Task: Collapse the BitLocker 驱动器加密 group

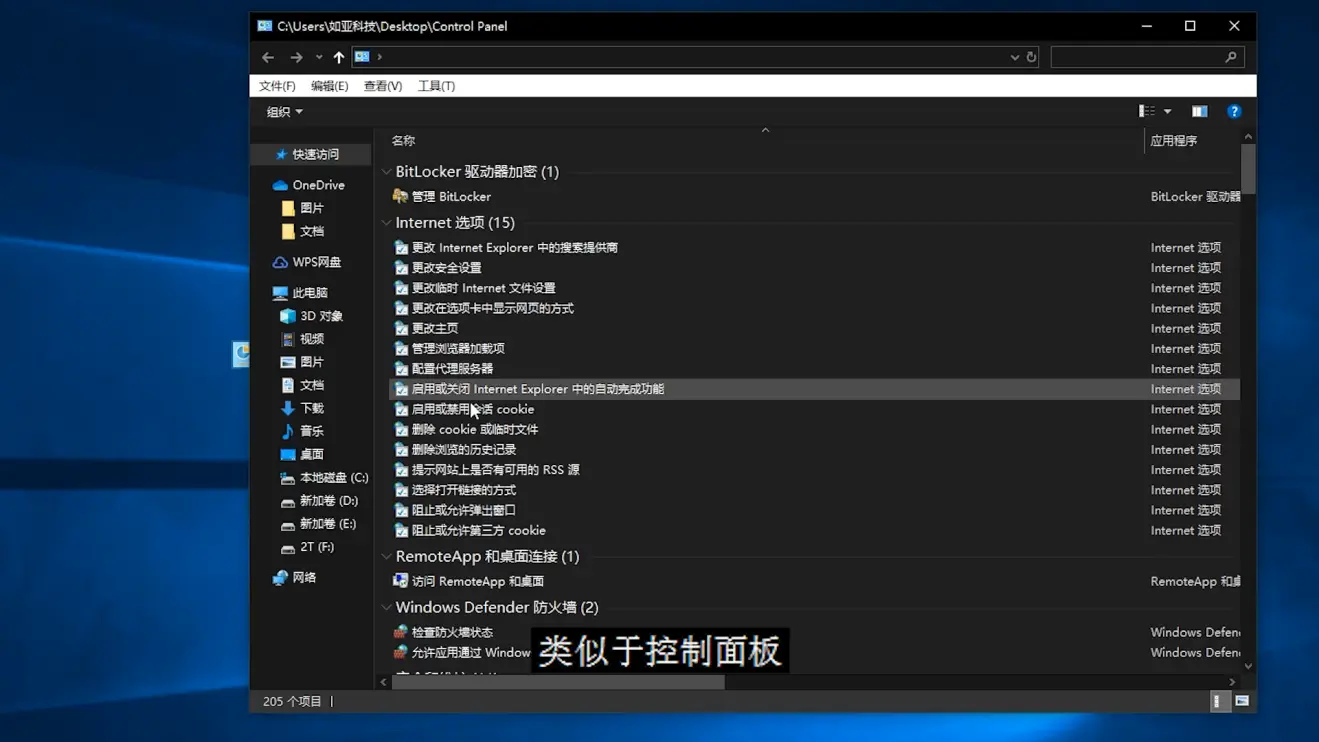Action: pyautogui.click(x=387, y=172)
